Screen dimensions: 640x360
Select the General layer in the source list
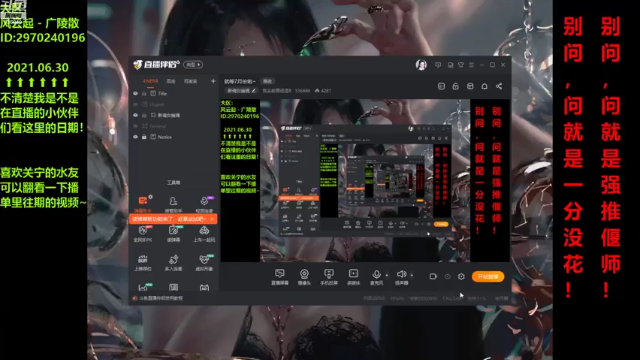pyautogui.click(x=158, y=126)
